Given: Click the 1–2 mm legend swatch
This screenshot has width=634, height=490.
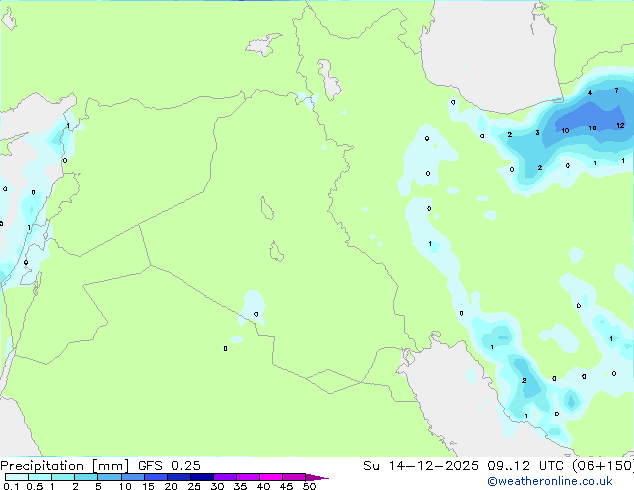Looking at the screenshot, I should [x=63, y=477].
